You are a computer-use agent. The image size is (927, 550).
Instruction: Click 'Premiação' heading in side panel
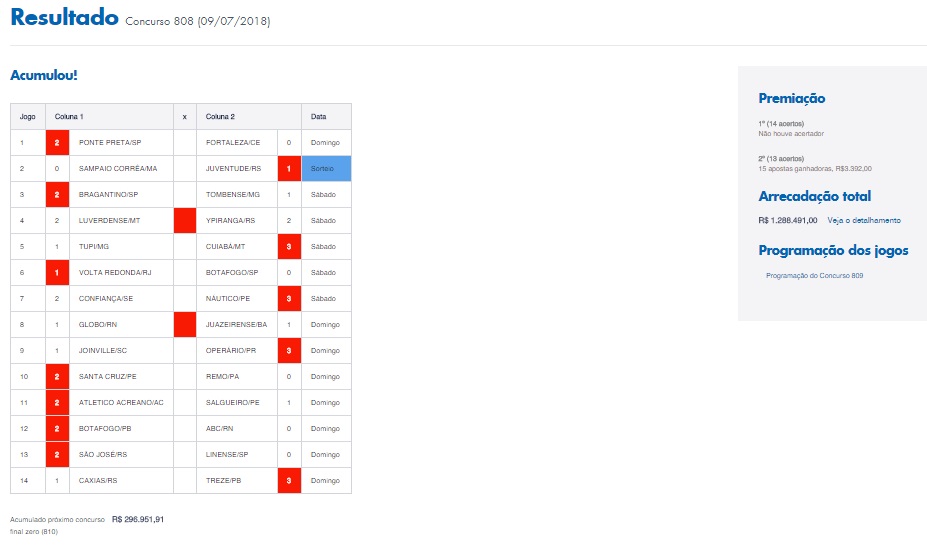point(792,98)
